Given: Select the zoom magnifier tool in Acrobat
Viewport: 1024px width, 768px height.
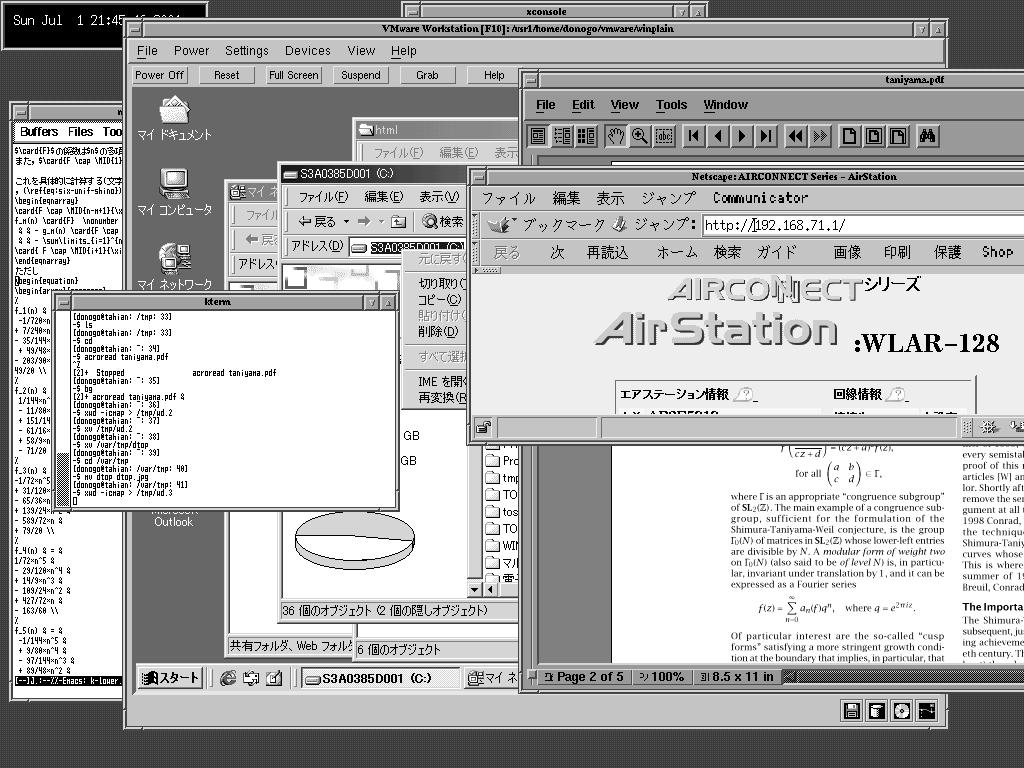Looking at the screenshot, I should [640, 136].
